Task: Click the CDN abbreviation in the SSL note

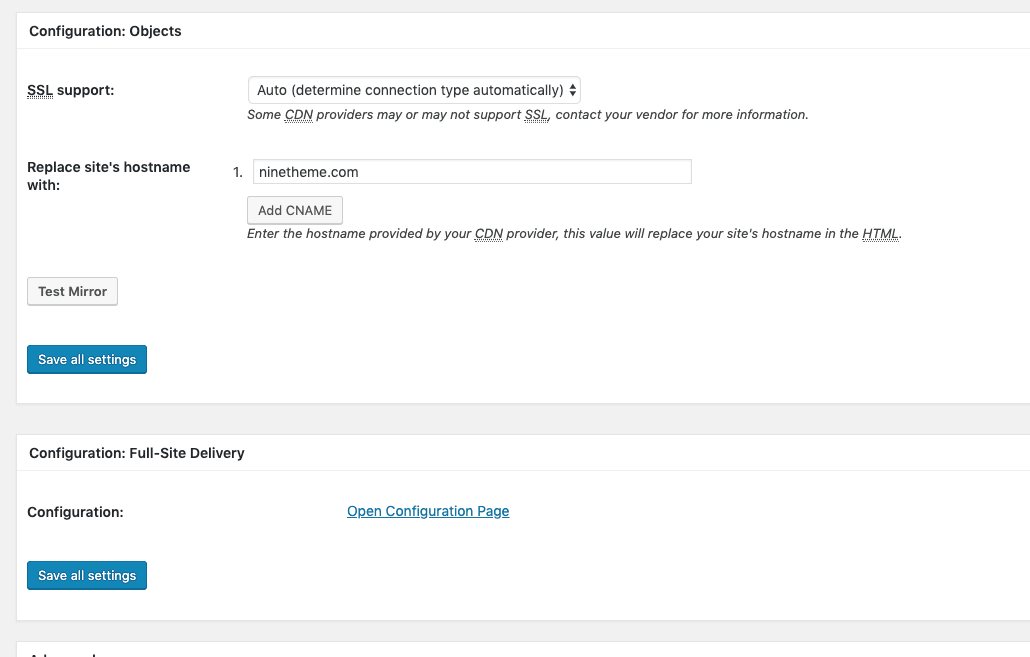Action: 298,115
